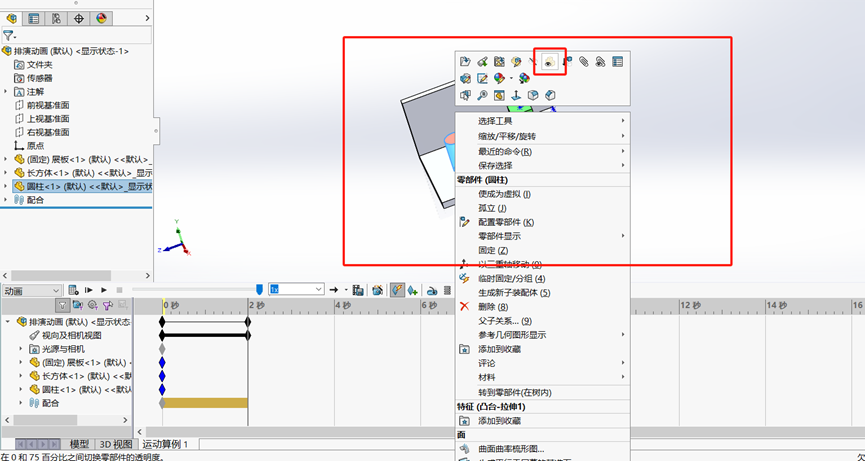Viewport: 865px width, 461px height.
Task: Open the playback mode arrow dropdown
Action: 346,290
